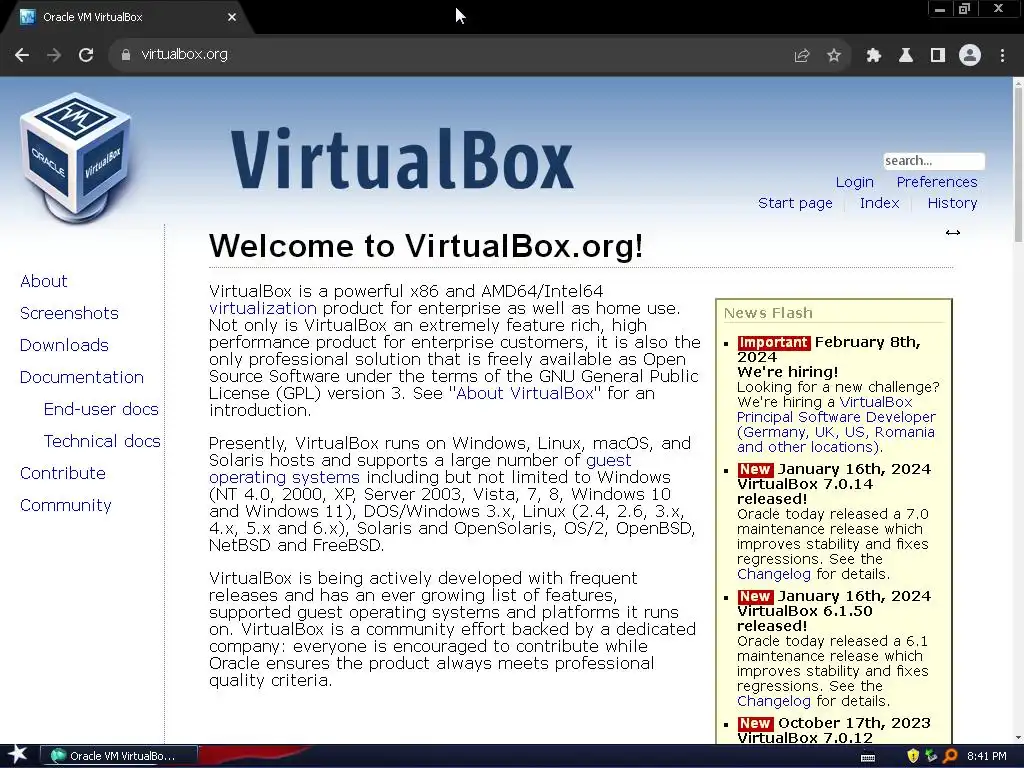Click the 'VirtualBox 7.0.12' text
Image resolution: width=1024 pixels, height=768 pixels.
point(805,738)
